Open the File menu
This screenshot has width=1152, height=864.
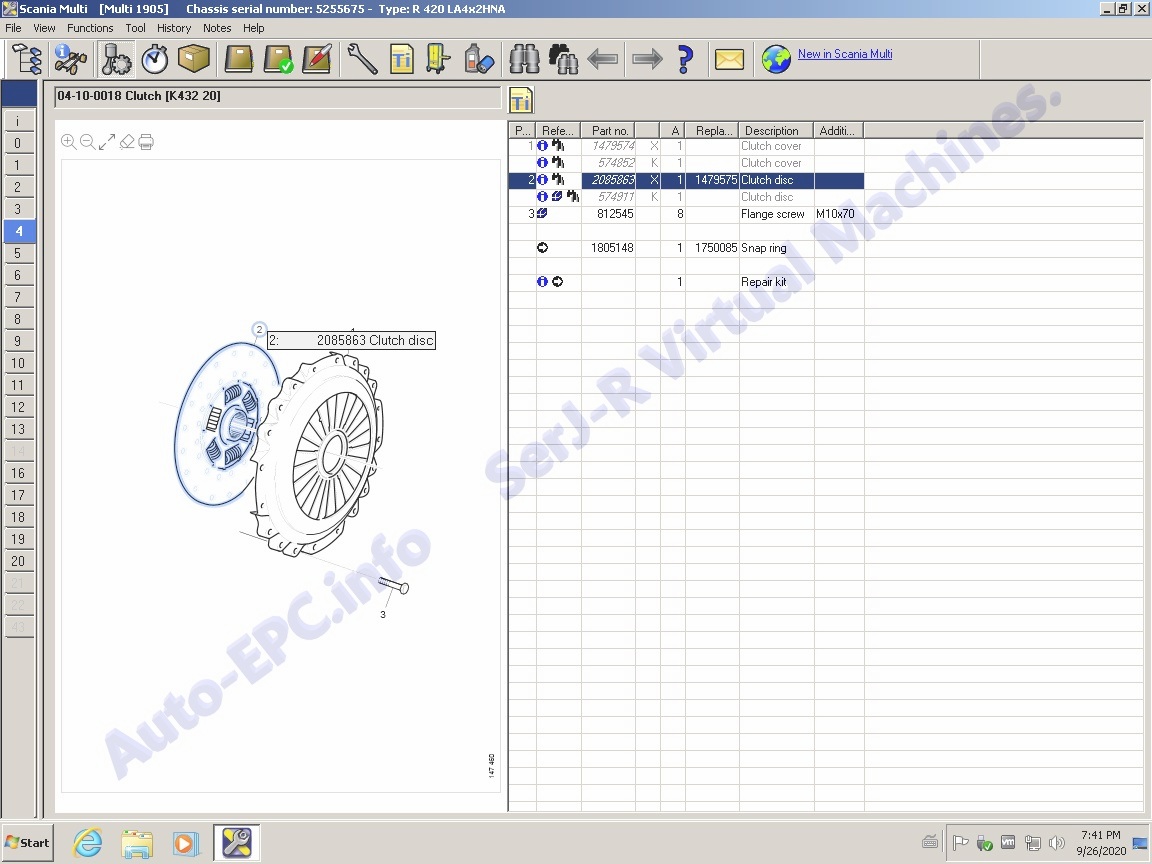pyautogui.click(x=13, y=28)
